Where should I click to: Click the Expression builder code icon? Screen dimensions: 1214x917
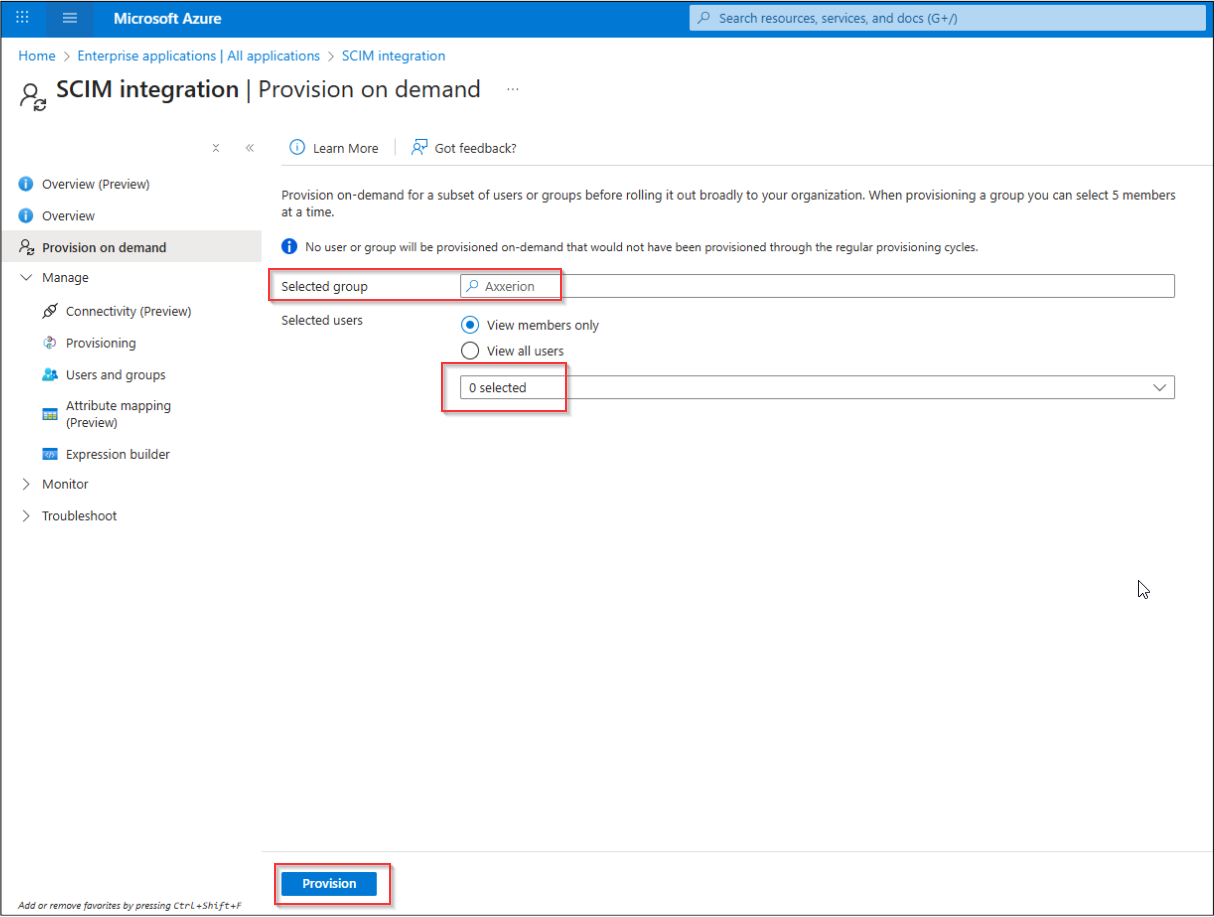click(x=50, y=454)
